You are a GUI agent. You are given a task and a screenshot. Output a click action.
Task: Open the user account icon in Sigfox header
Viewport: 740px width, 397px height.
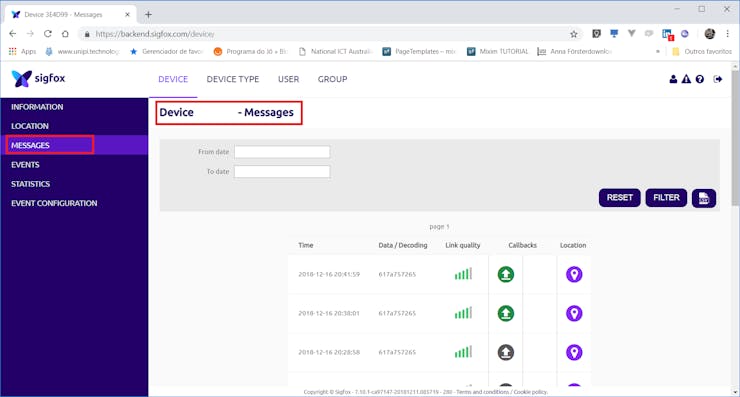(x=673, y=79)
